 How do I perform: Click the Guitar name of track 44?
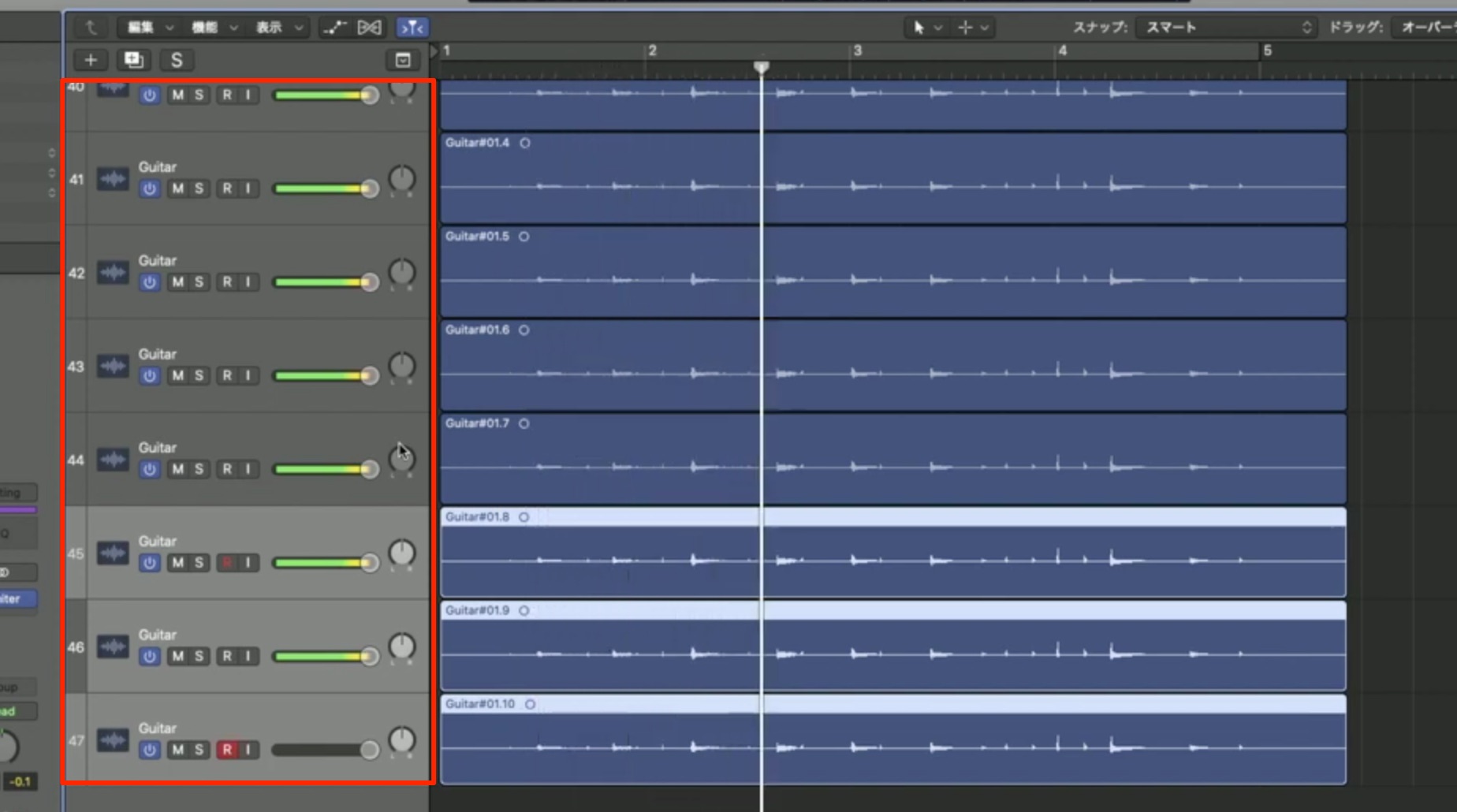pos(158,448)
